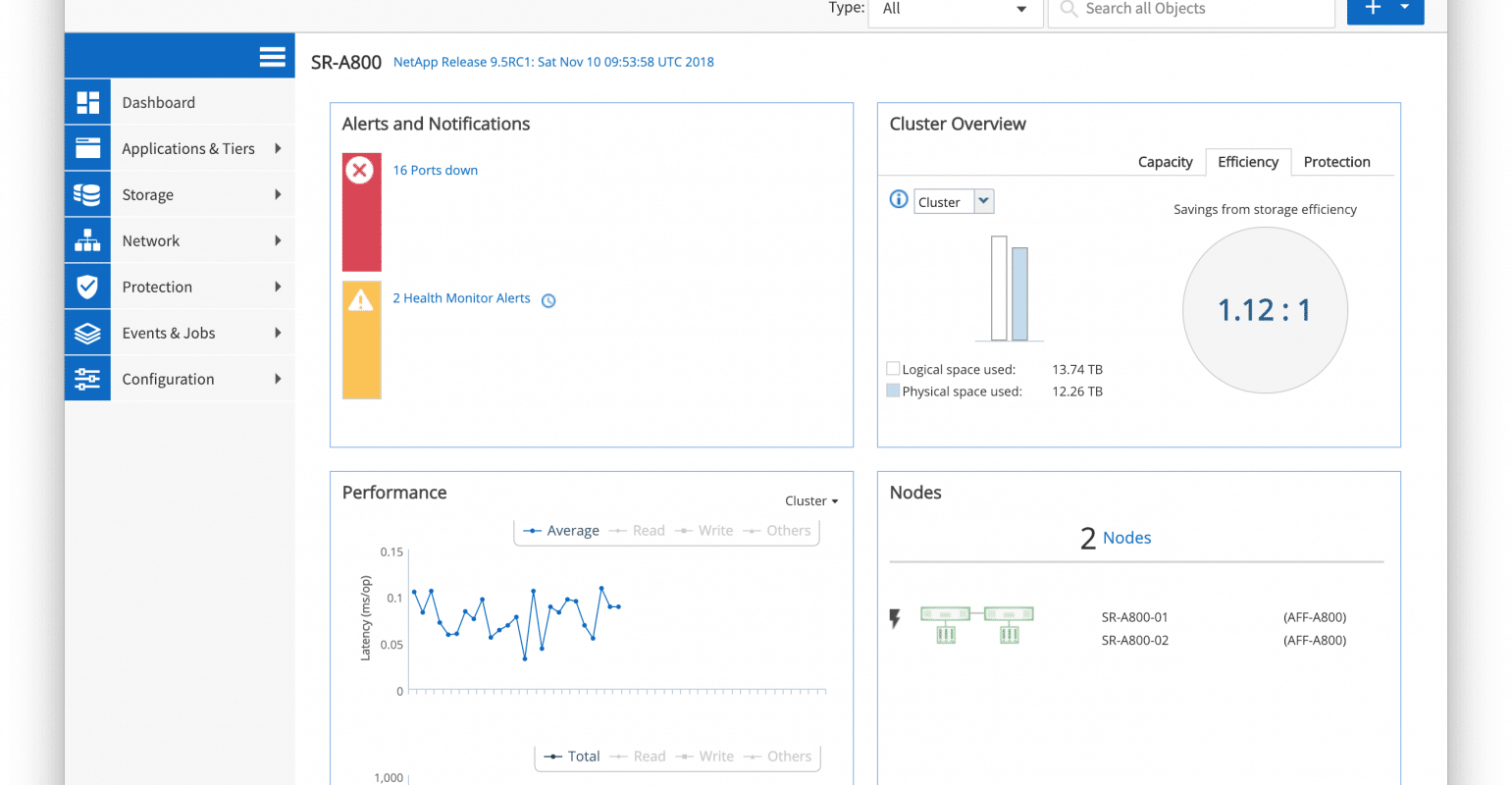This screenshot has width=1512, height=785.
Task: Open the Storage menu item
Action: click(180, 194)
